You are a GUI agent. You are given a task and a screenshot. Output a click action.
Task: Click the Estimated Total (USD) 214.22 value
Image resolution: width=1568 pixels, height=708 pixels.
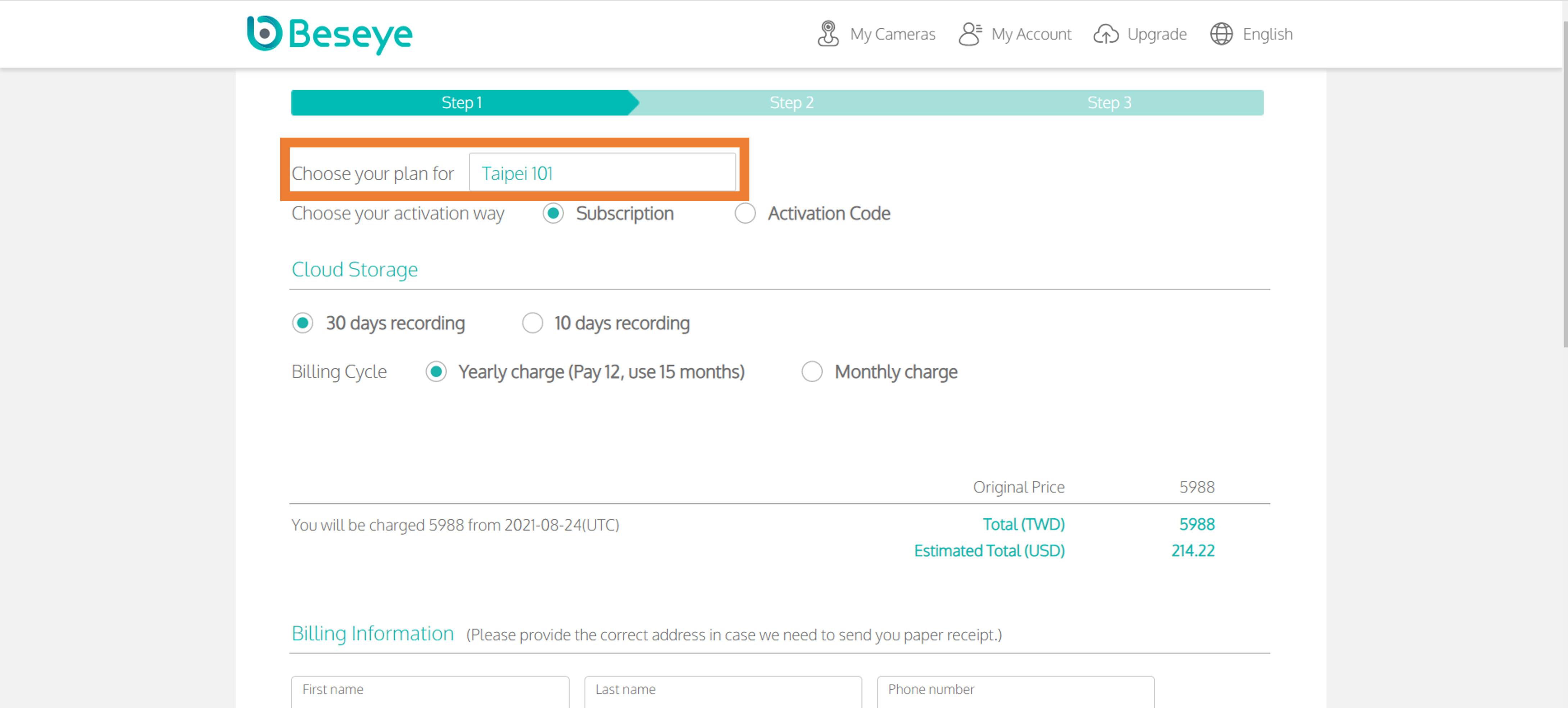(1192, 550)
